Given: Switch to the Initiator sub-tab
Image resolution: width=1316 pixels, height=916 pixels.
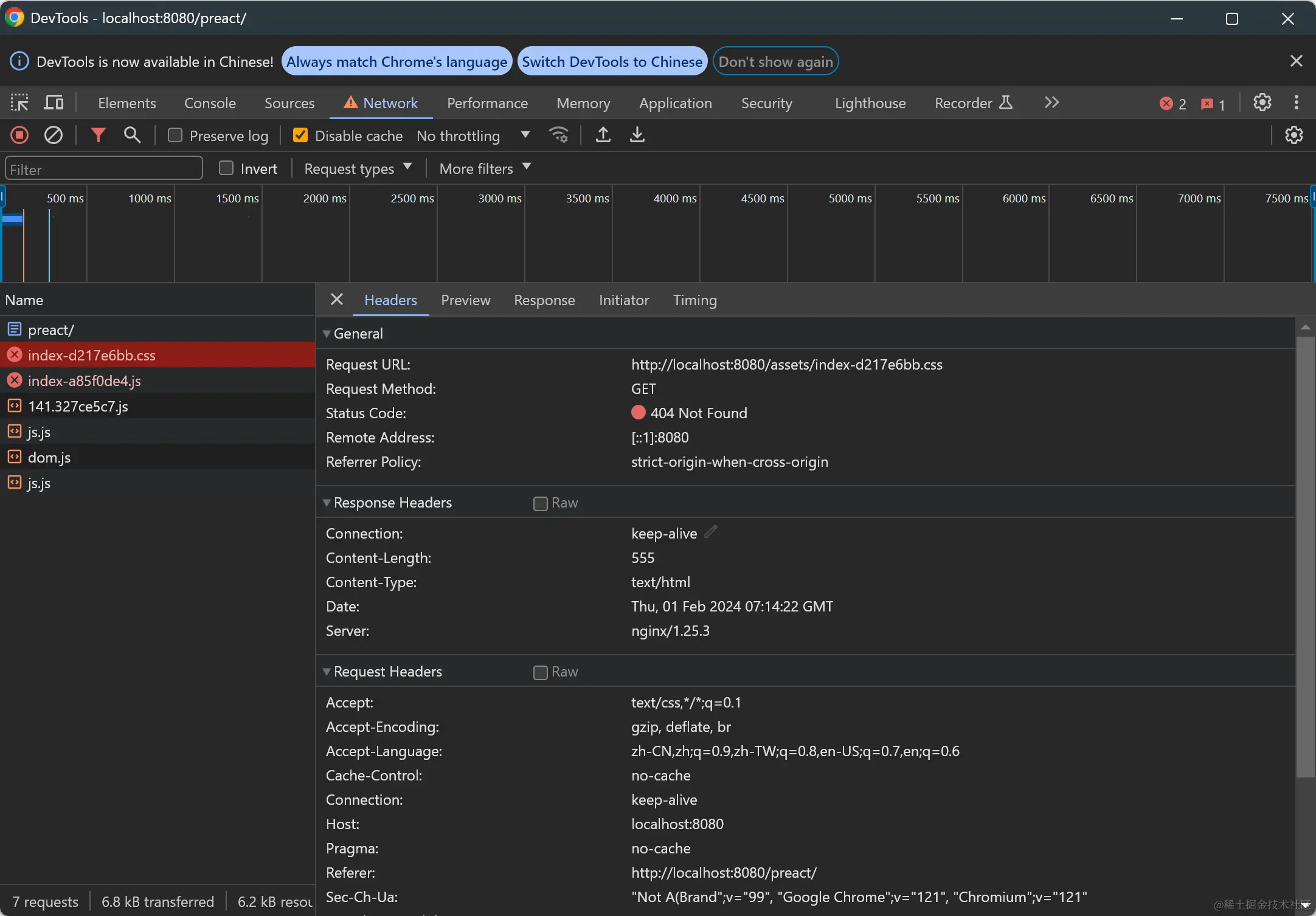Looking at the screenshot, I should [x=624, y=300].
